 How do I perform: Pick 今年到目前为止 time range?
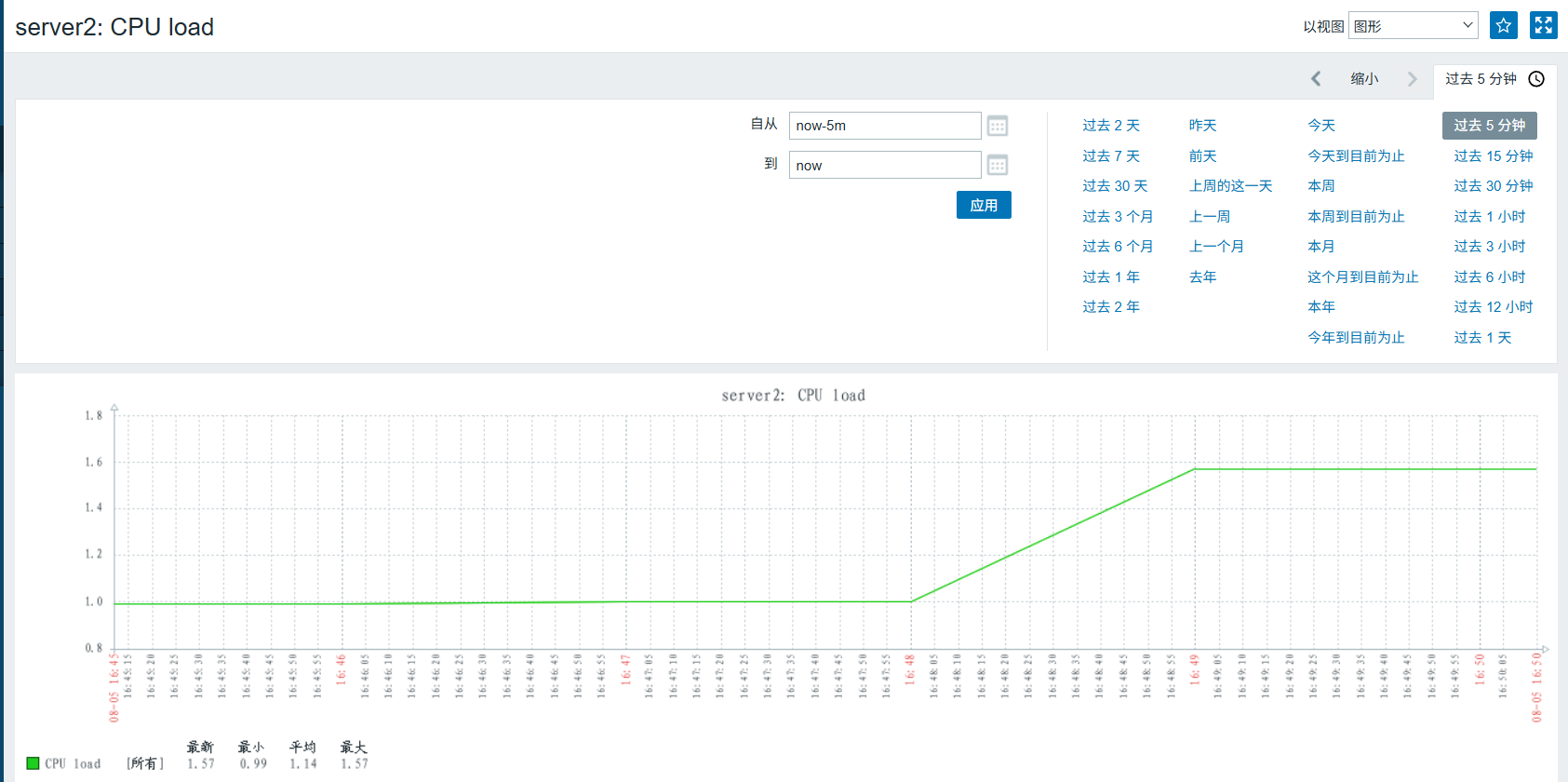(x=1356, y=338)
